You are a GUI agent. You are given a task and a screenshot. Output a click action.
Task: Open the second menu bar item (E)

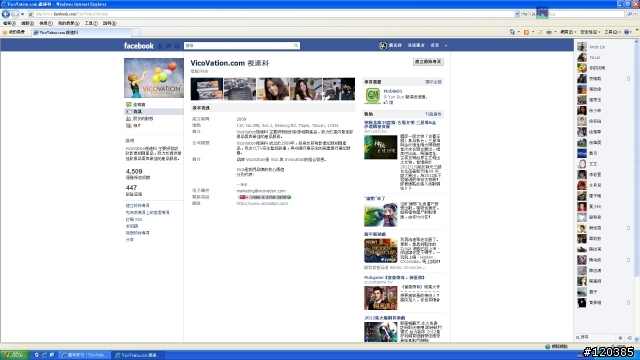click(27, 23)
